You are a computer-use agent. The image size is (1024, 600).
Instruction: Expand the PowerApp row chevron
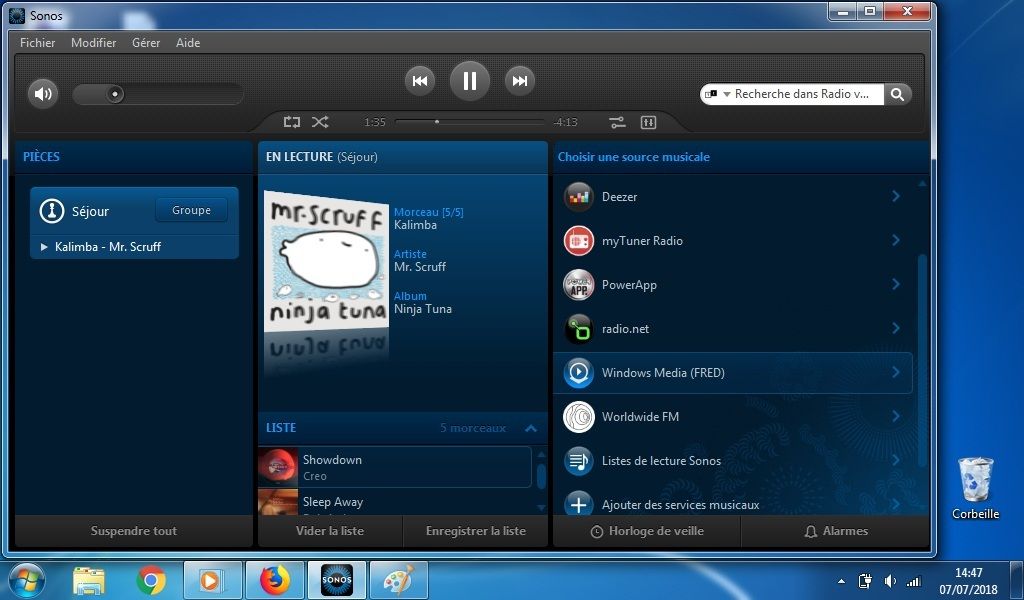tap(896, 285)
